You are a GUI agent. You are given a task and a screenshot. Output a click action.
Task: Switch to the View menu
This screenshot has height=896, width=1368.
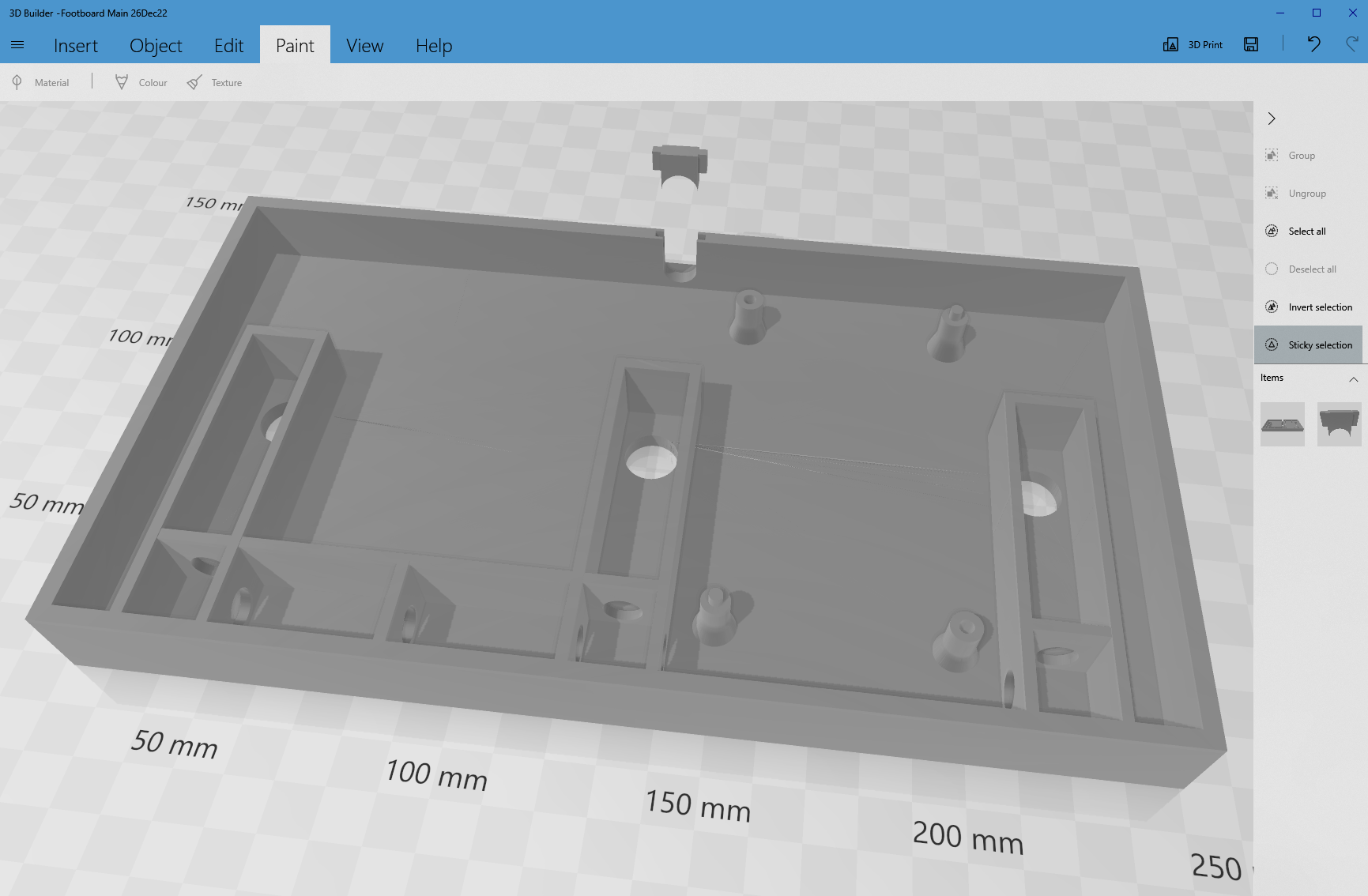(364, 45)
